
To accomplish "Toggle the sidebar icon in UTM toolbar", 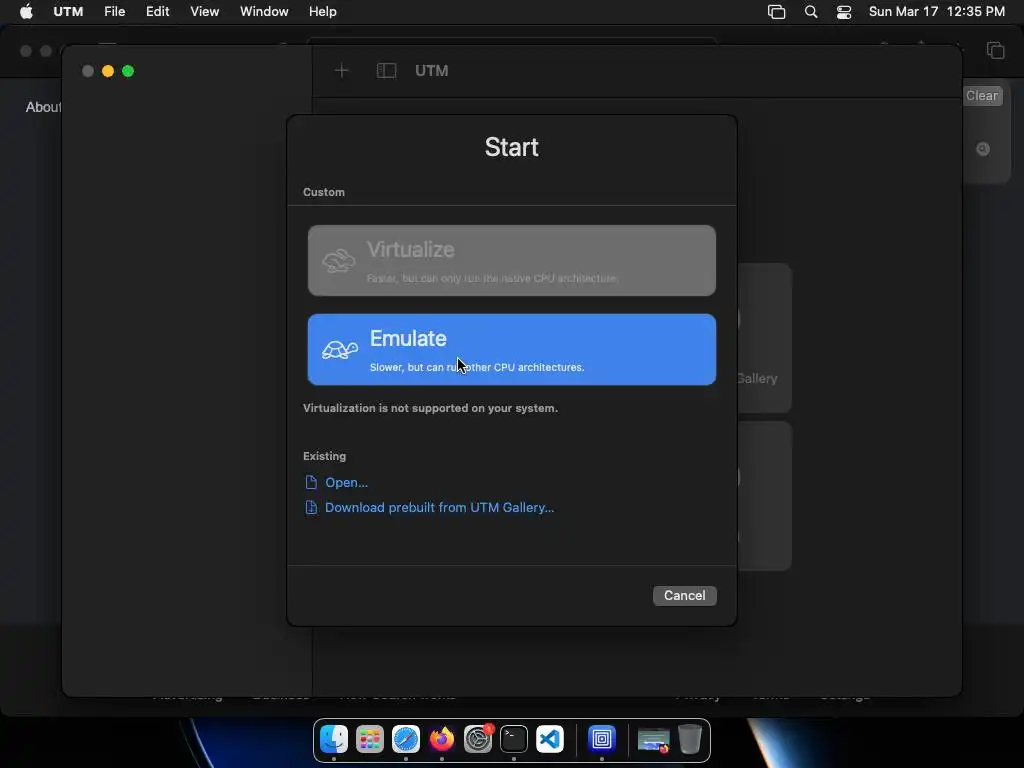I will pyautogui.click(x=387, y=71).
